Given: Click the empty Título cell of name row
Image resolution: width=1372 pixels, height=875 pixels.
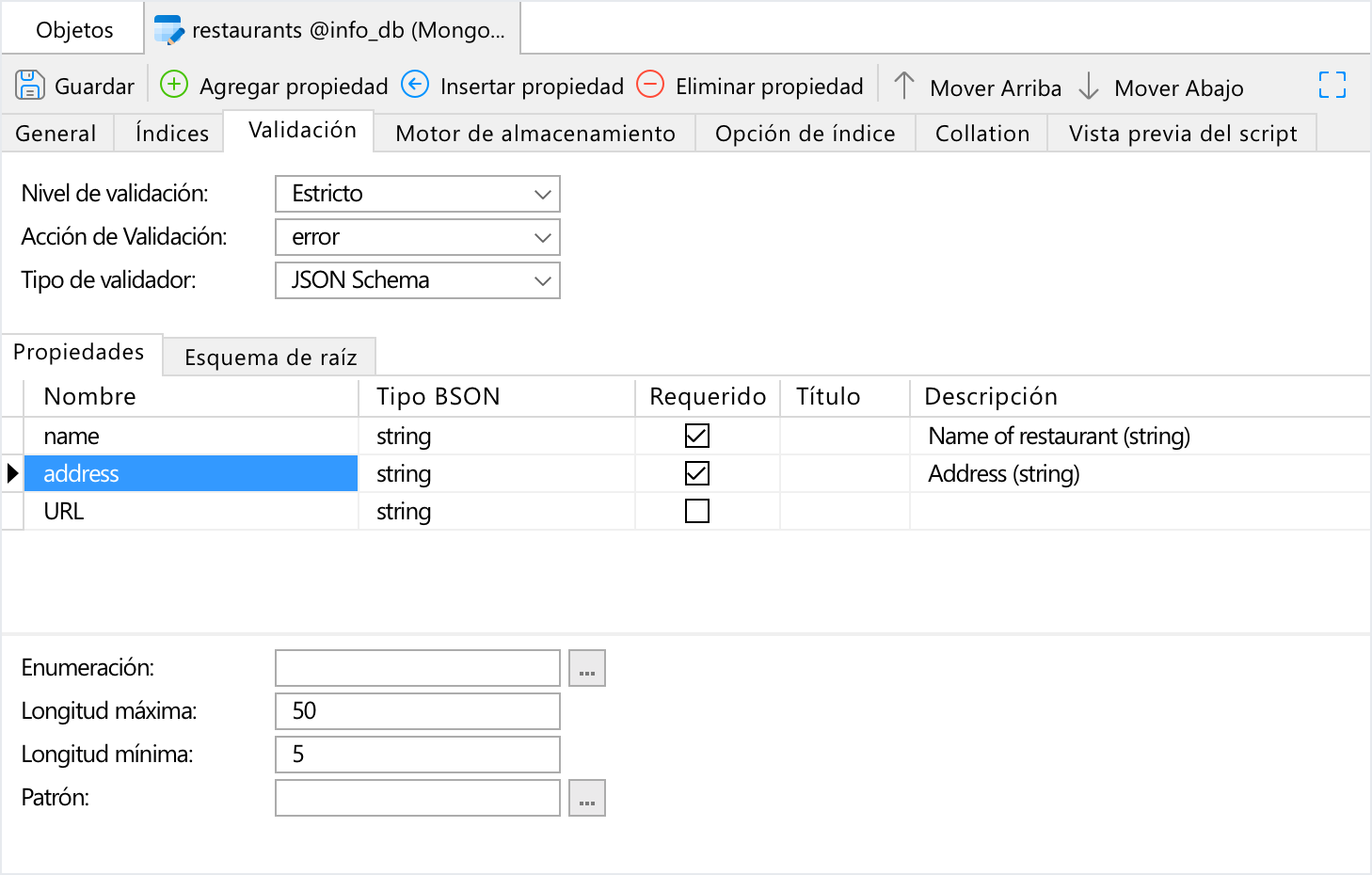Looking at the screenshot, I should coord(845,436).
